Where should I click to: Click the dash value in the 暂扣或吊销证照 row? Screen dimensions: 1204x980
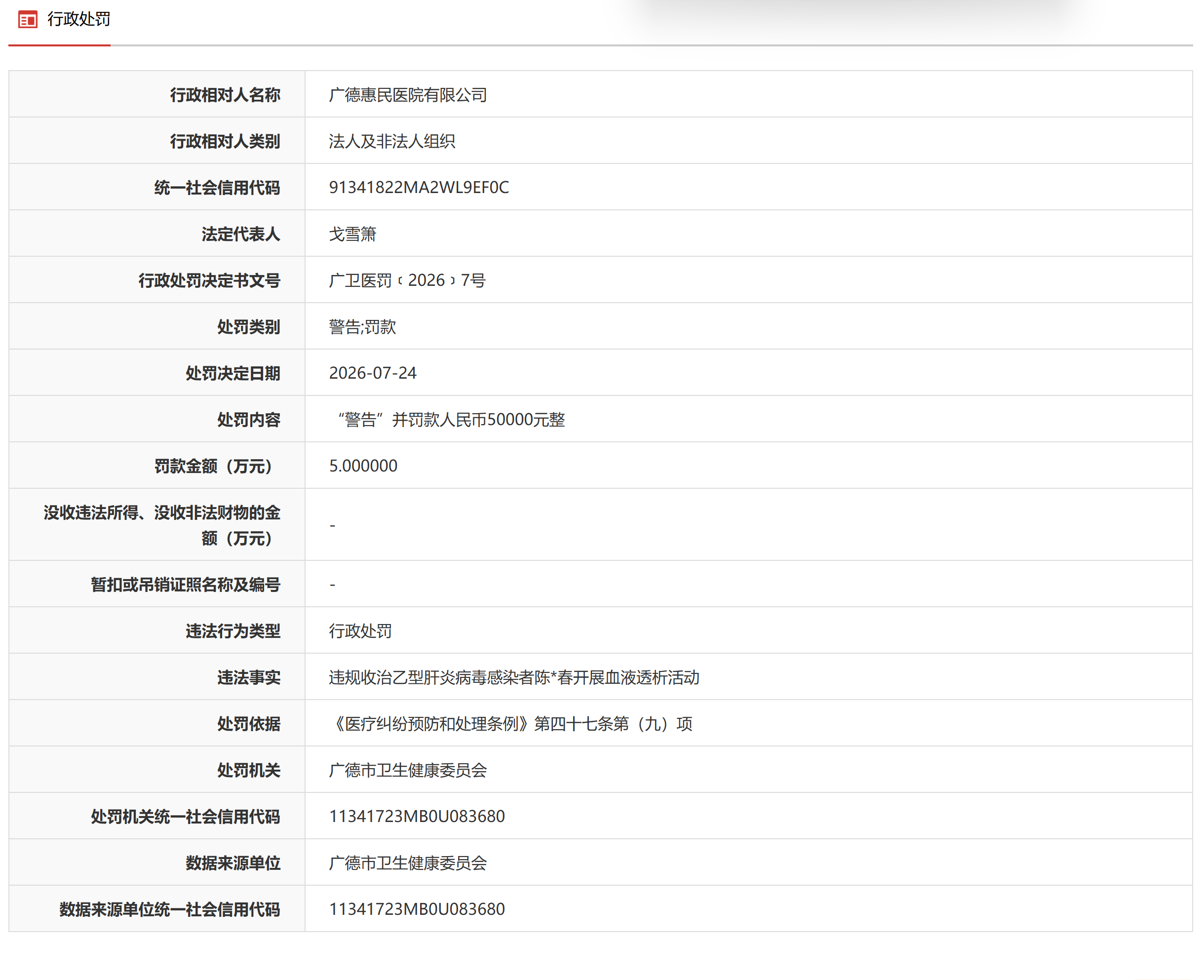click(x=332, y=585)
